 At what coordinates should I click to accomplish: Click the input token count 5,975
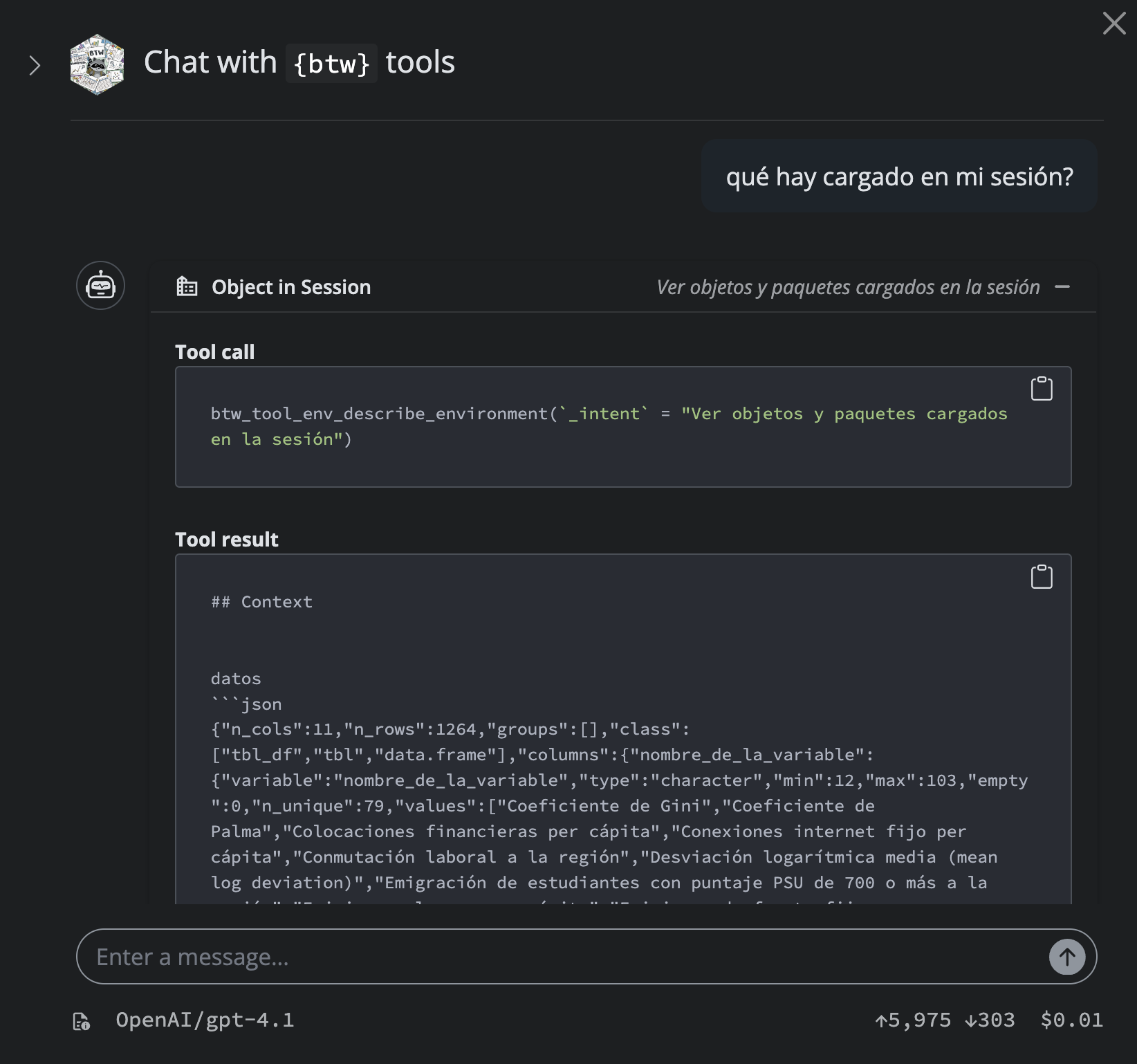coord(913,1020)
